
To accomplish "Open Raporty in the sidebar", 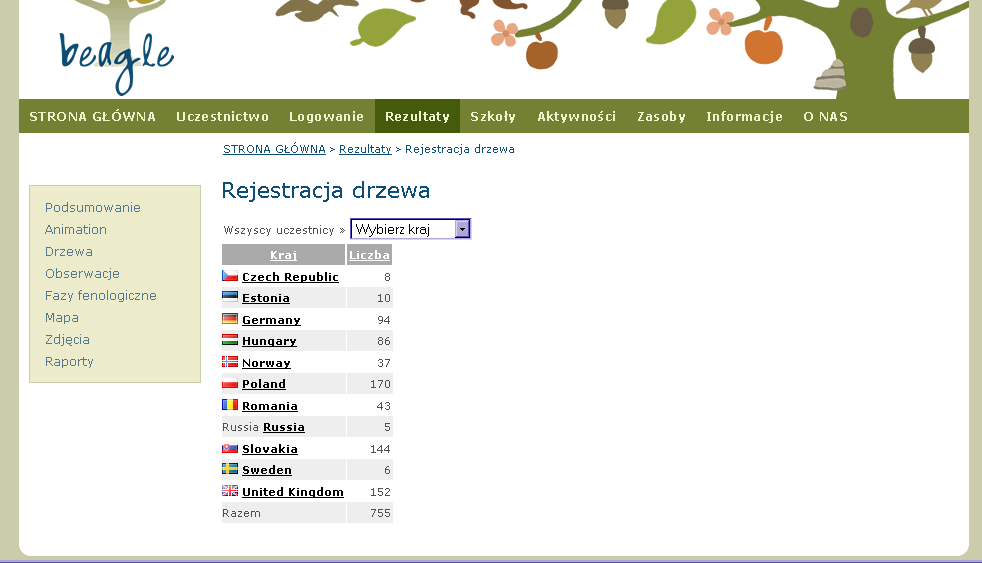I will (x=69, y=361).
